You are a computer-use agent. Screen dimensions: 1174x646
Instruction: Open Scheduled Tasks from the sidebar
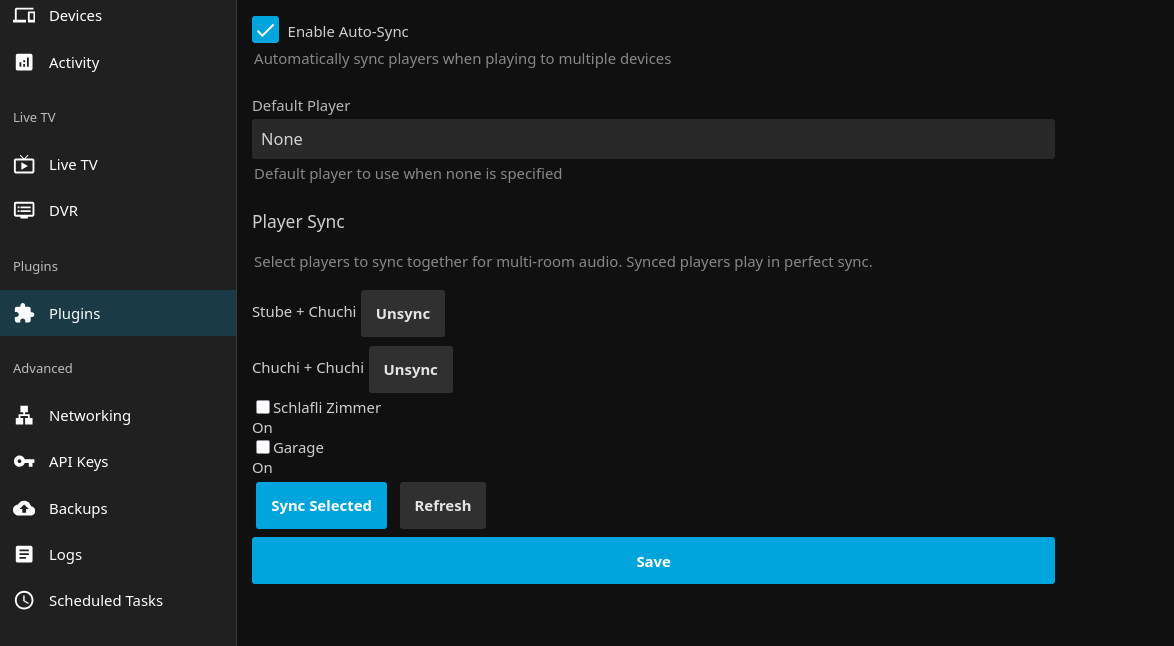coord(24,600)
